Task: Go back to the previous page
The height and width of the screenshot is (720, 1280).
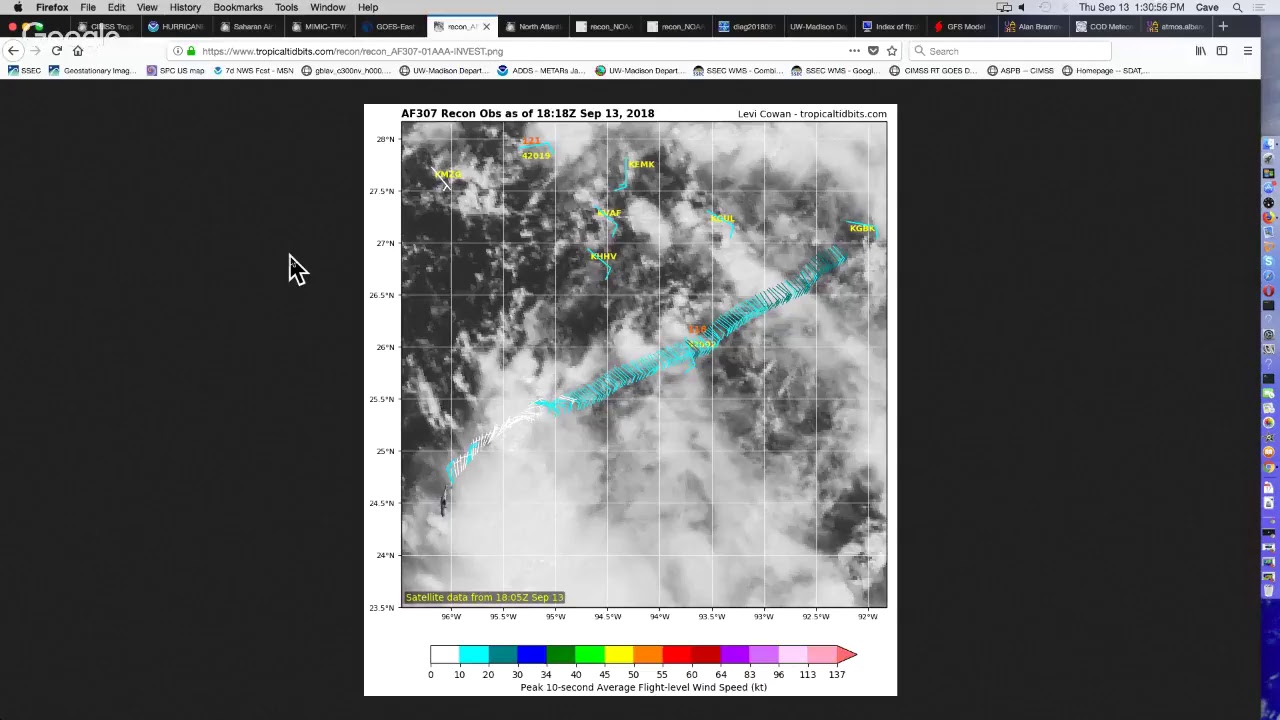Action: (13, 51)
